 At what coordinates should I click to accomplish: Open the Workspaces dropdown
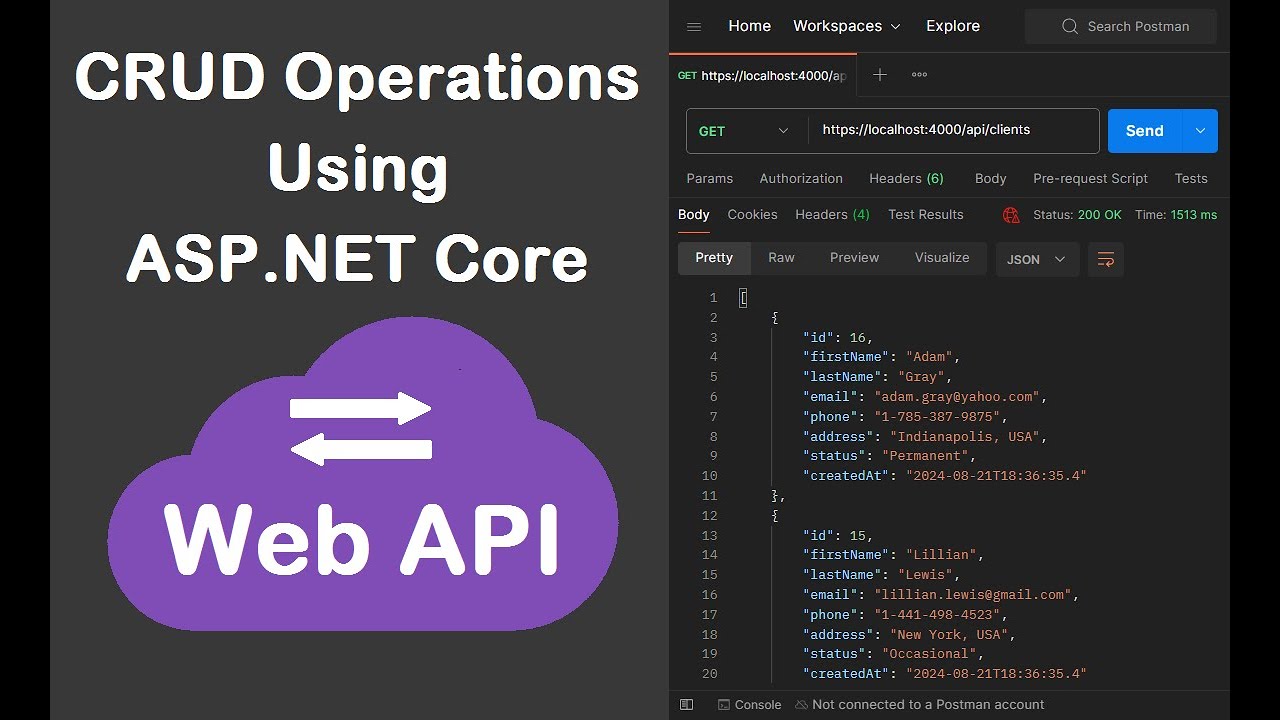coord(847,26)
